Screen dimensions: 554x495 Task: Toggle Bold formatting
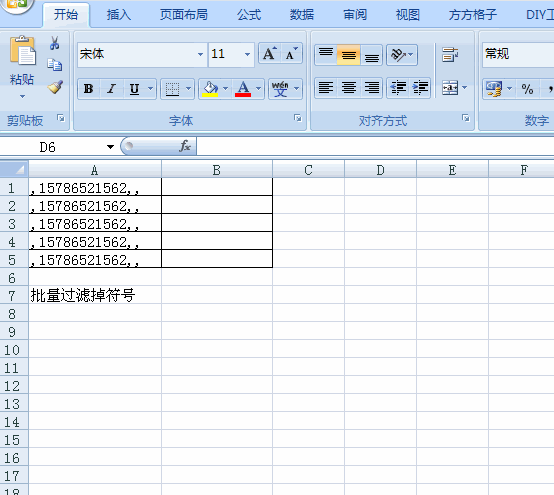tap(88, 88)
